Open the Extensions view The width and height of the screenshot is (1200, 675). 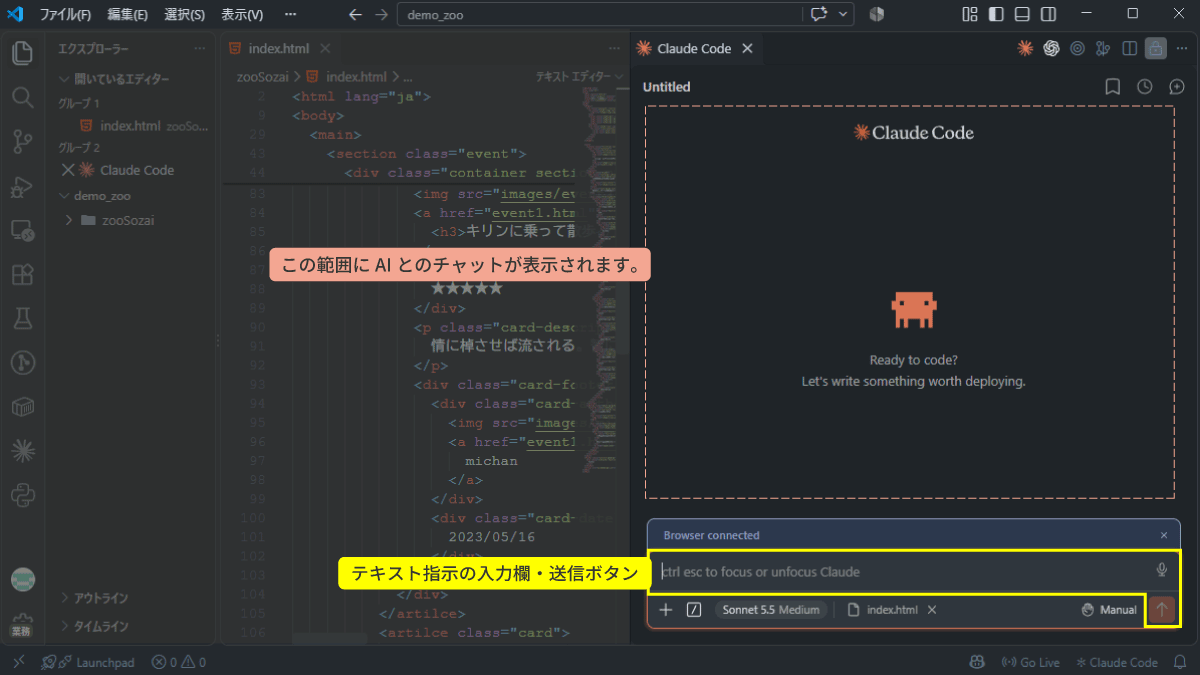coord(22,274)
